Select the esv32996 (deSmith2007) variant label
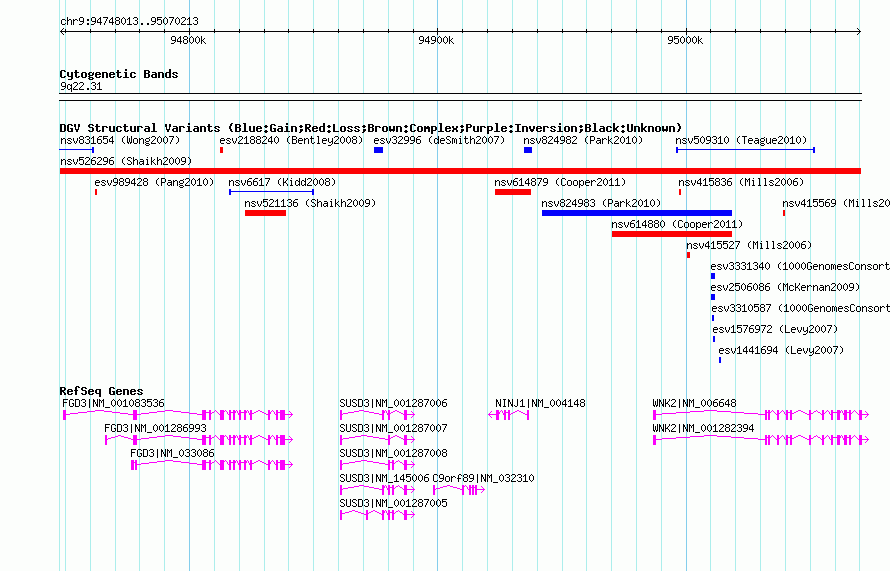 (439, 140)
